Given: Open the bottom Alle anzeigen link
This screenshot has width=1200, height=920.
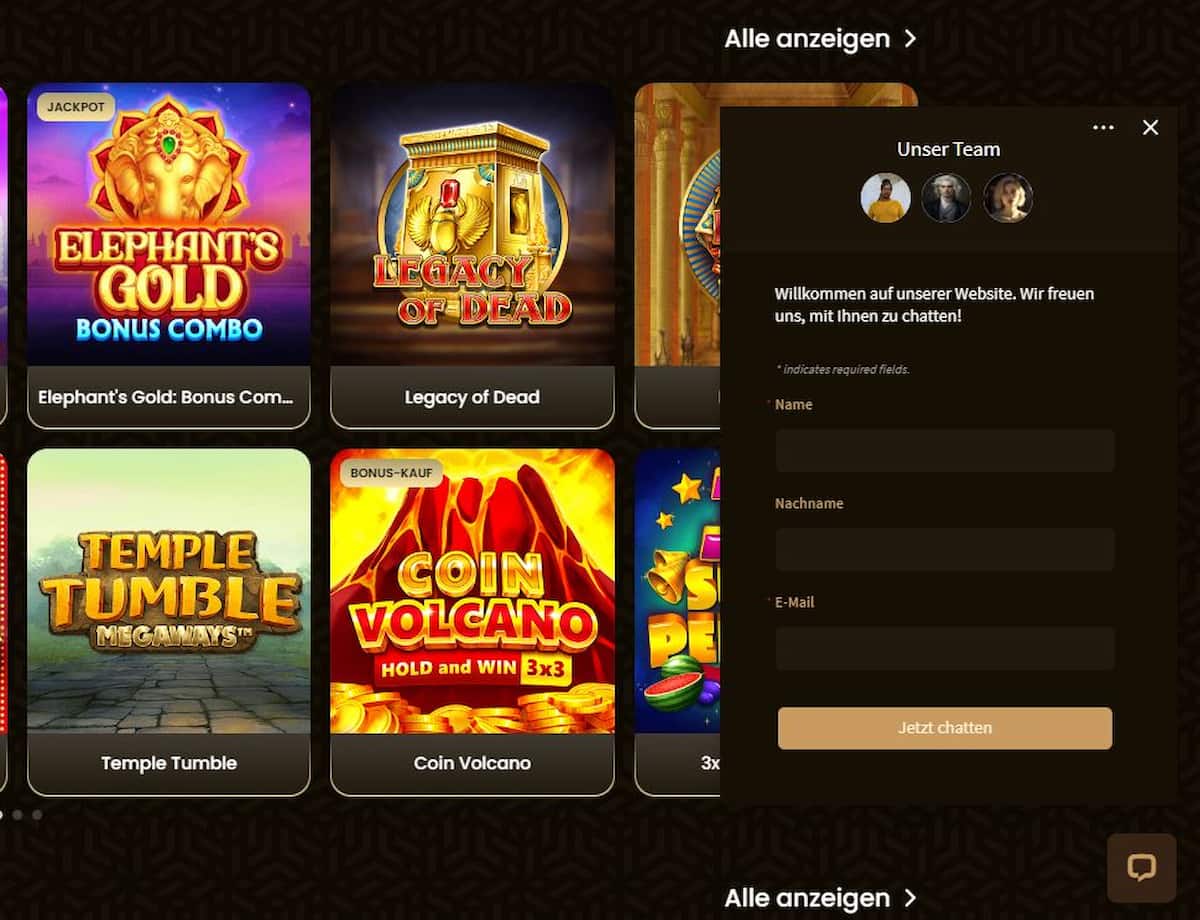Looking at the screenshot, I should 807,898.
